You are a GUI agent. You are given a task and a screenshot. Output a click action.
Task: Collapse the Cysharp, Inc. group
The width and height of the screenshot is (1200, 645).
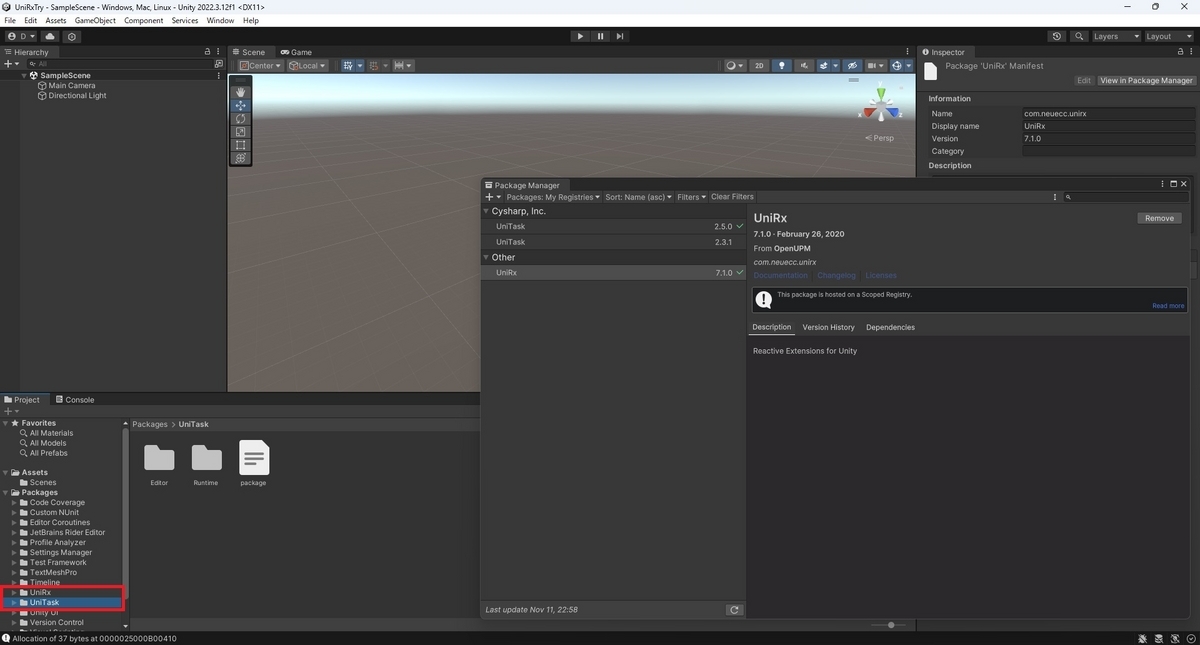pos(486,212)
